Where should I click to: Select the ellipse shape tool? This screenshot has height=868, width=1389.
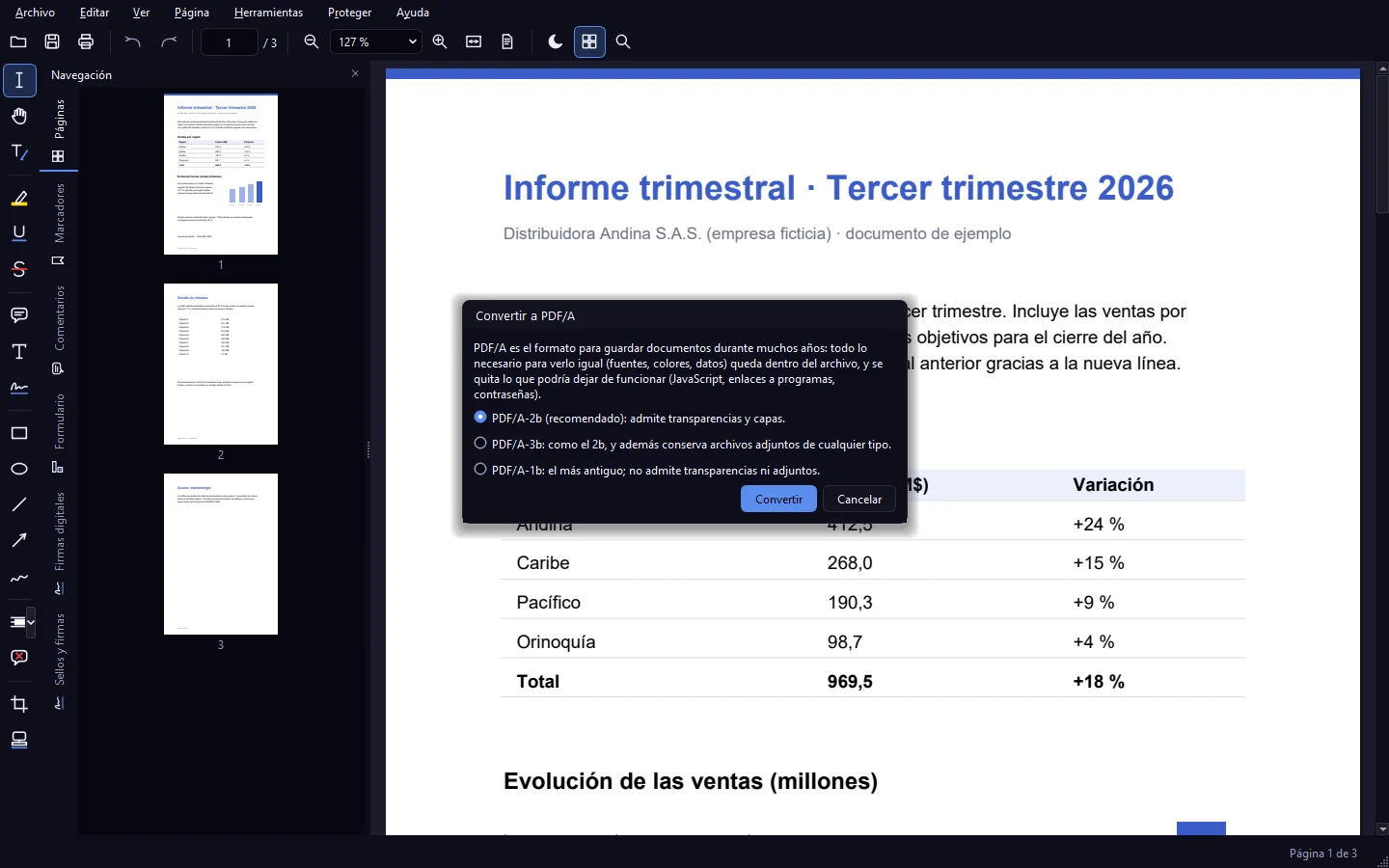[19, 469]
